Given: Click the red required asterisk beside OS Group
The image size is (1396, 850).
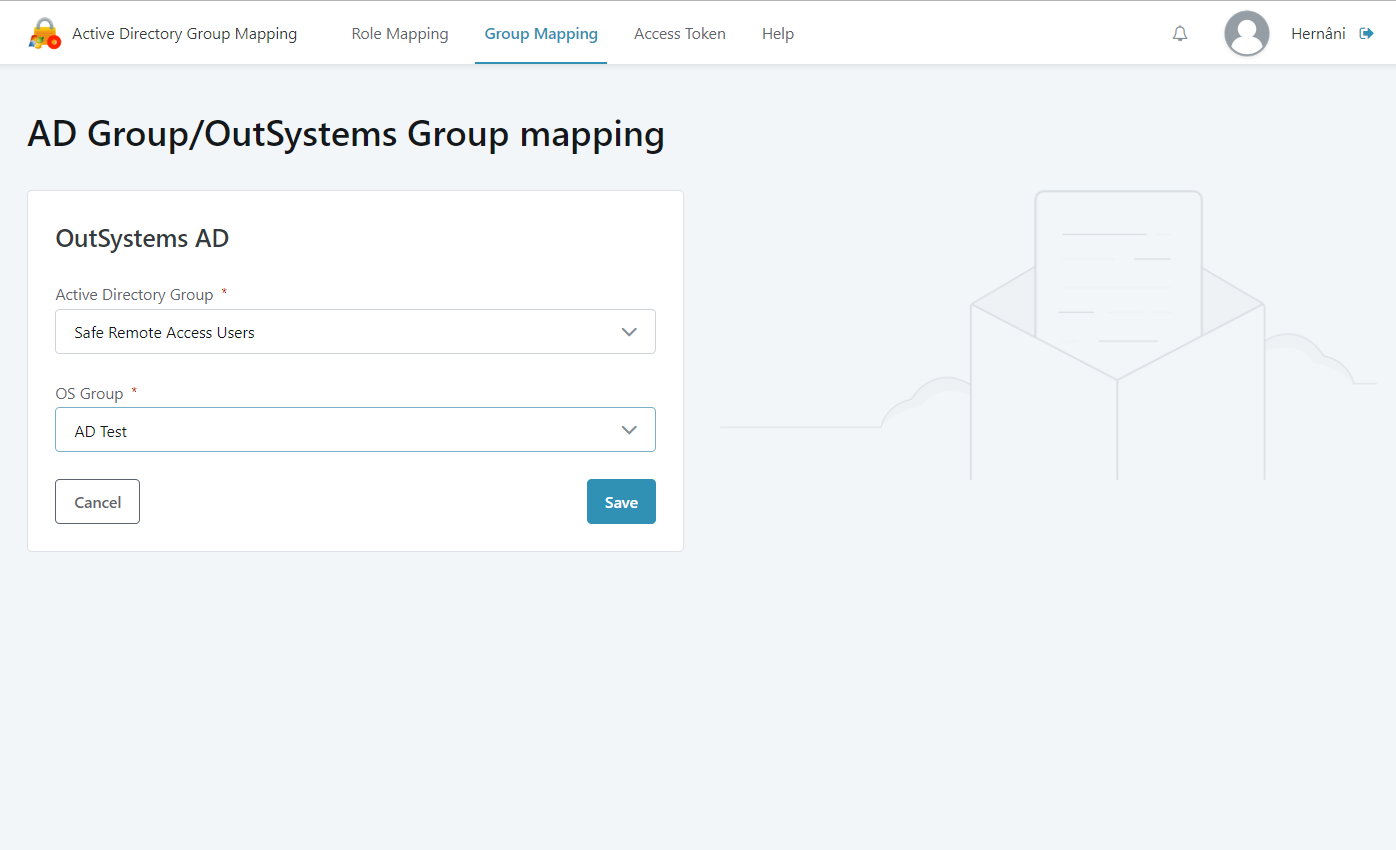Looking at the screenshot, I should click(x=133, y=390).
